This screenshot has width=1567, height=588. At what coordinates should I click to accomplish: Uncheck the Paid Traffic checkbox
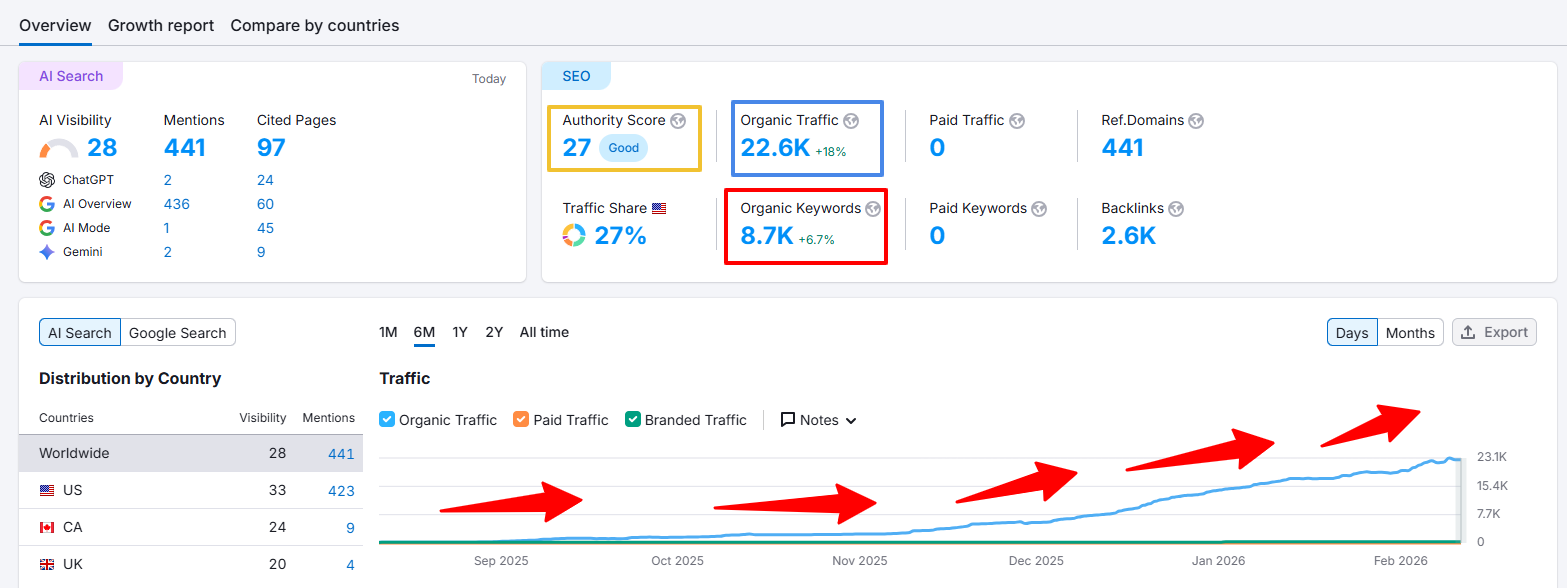520,420
